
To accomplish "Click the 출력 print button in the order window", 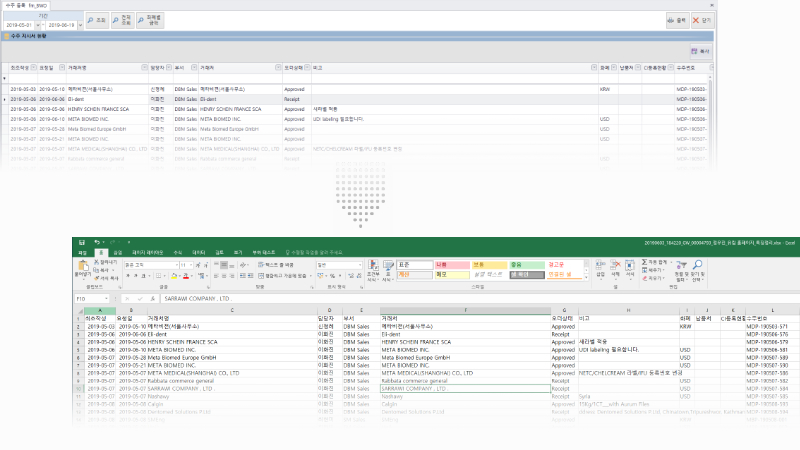I will [677, 20].
